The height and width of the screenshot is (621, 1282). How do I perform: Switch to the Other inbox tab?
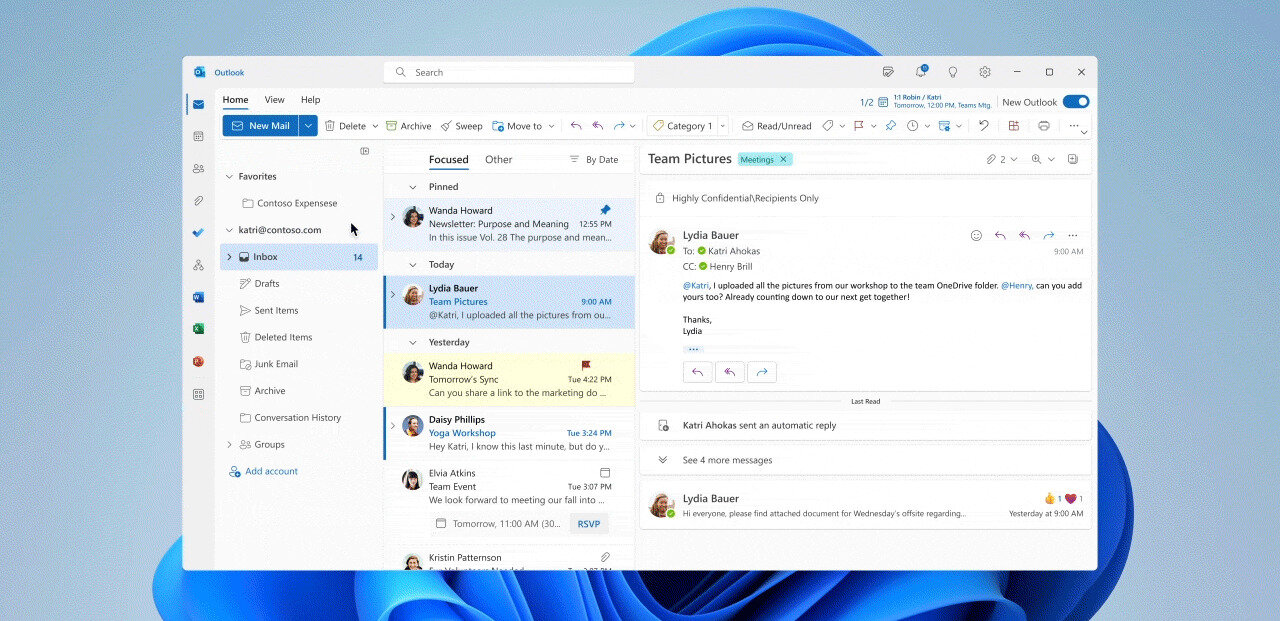pos(498,160)
